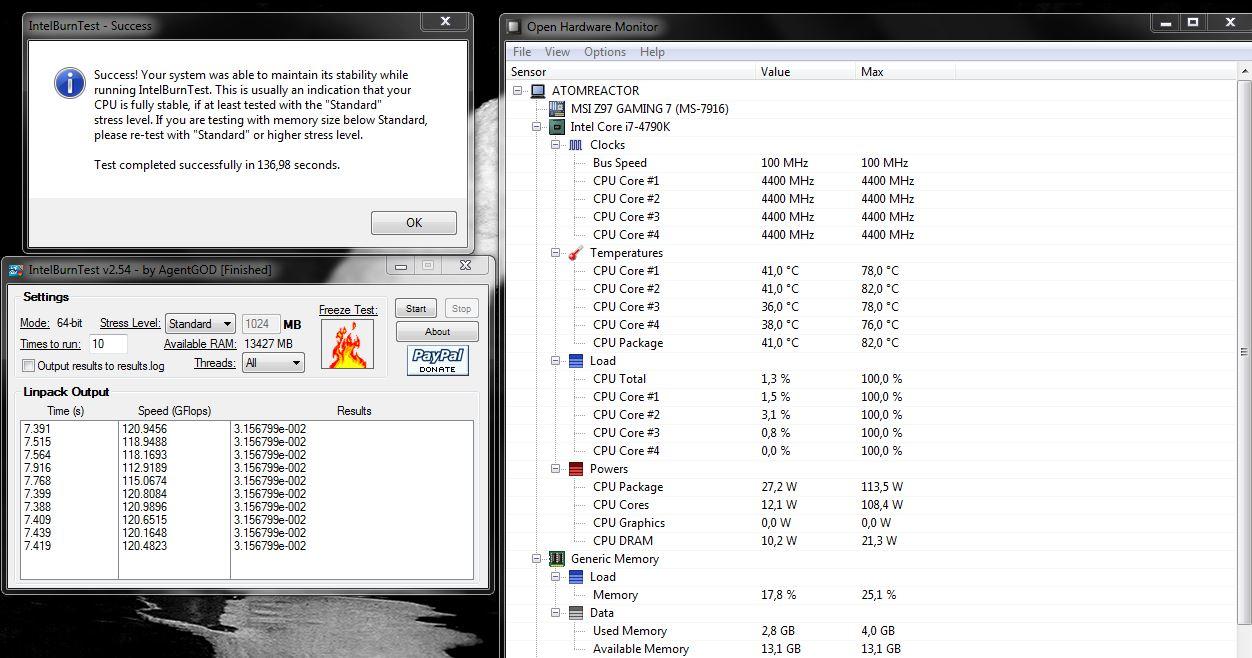Click the About button

437,332
